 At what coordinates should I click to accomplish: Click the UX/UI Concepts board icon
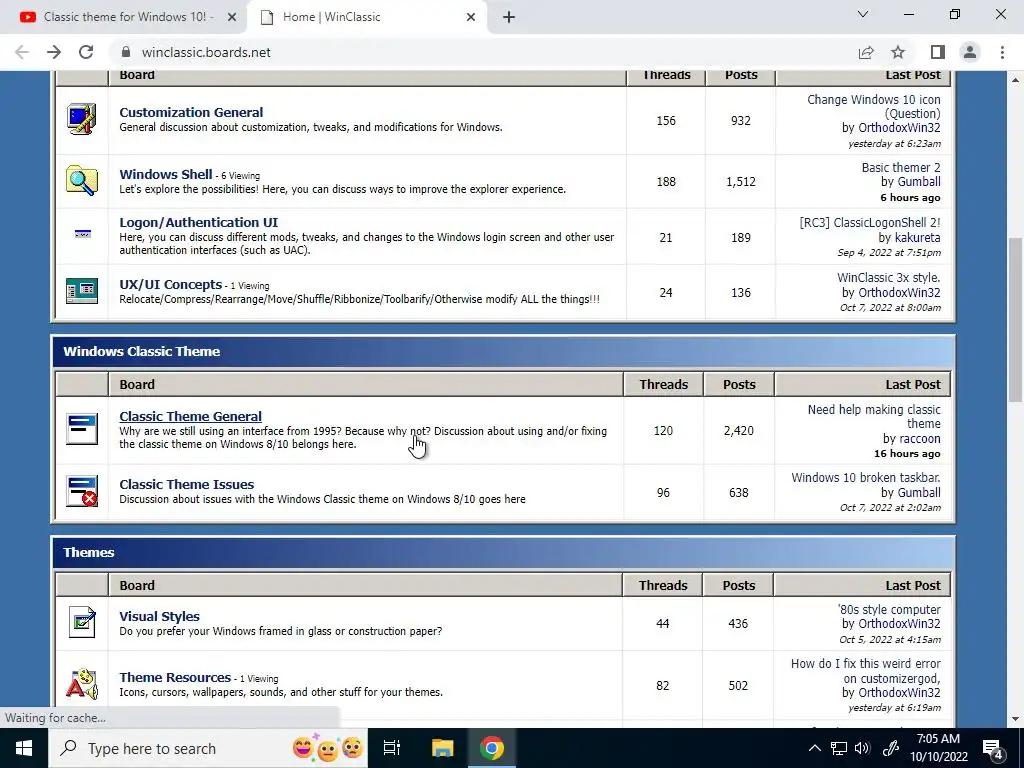82,291
